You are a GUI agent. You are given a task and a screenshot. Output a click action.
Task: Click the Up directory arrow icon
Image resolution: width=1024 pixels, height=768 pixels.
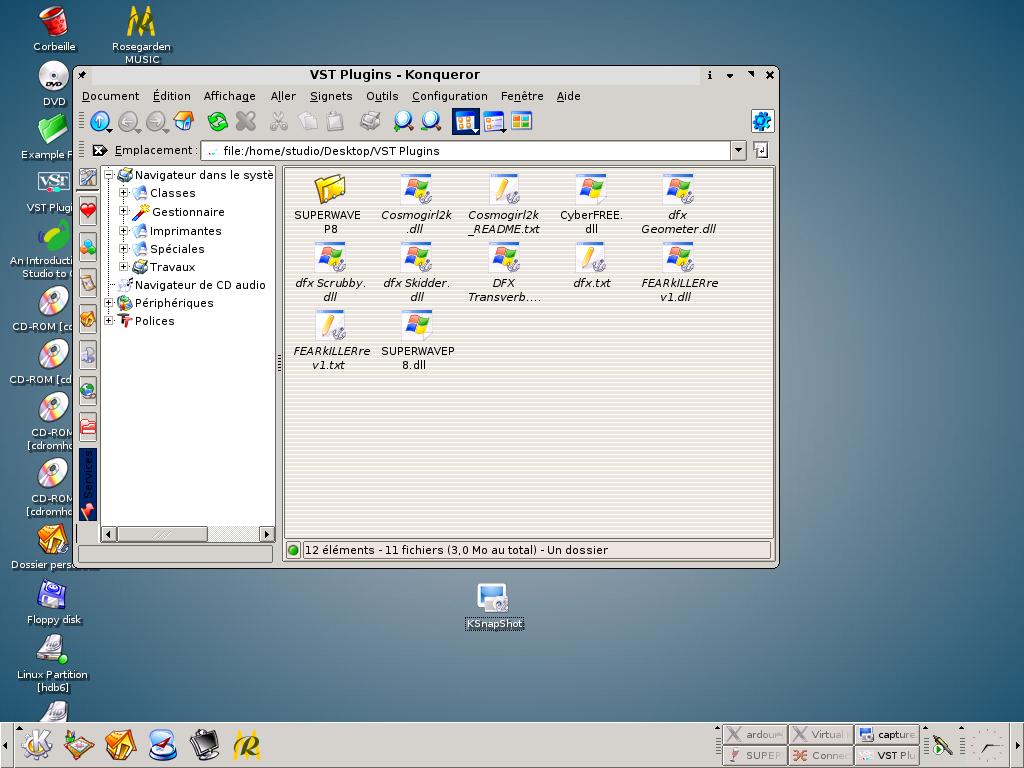point(100,122)
